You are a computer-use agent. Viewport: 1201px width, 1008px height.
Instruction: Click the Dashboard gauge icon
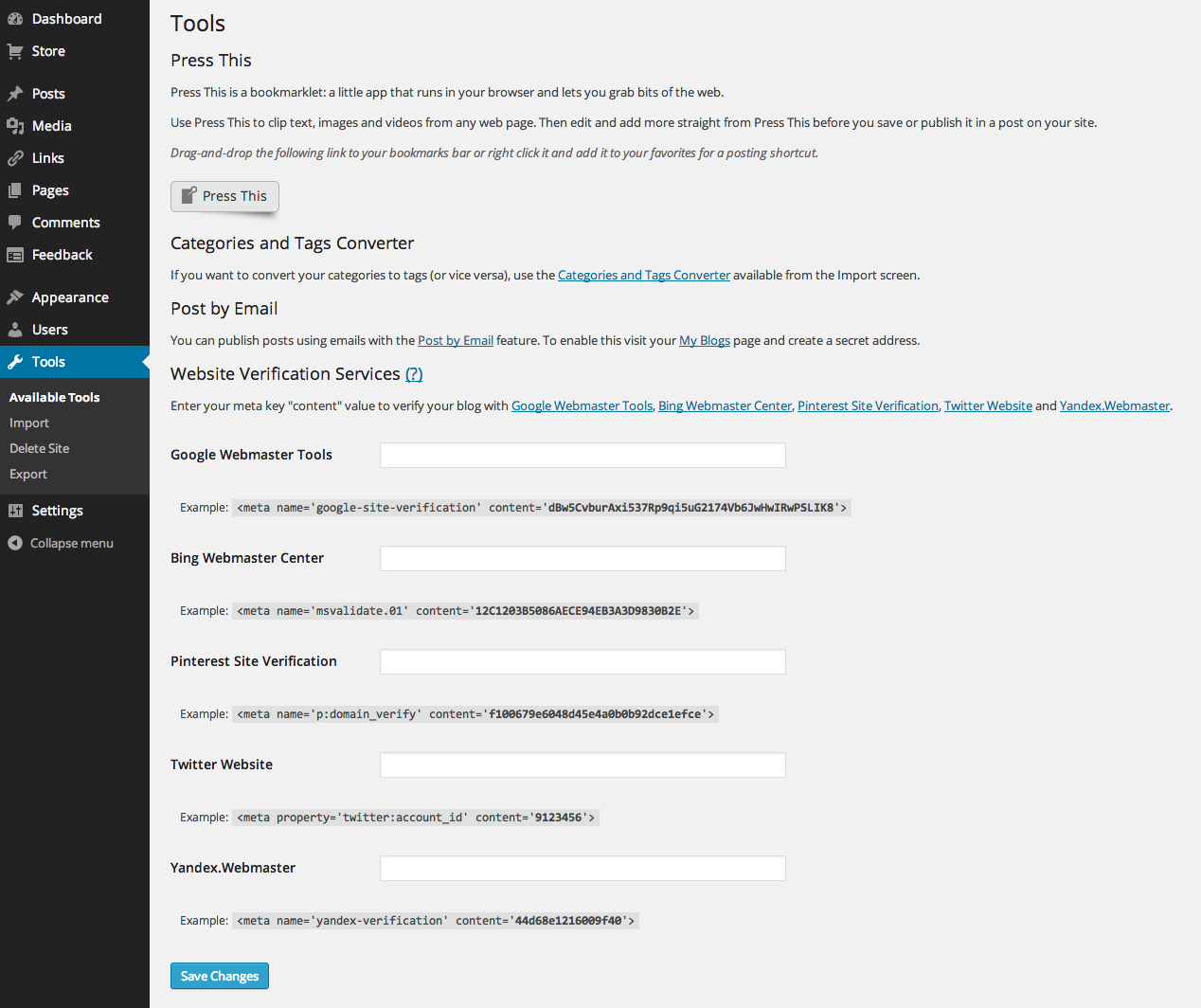(x=15, y=19)
